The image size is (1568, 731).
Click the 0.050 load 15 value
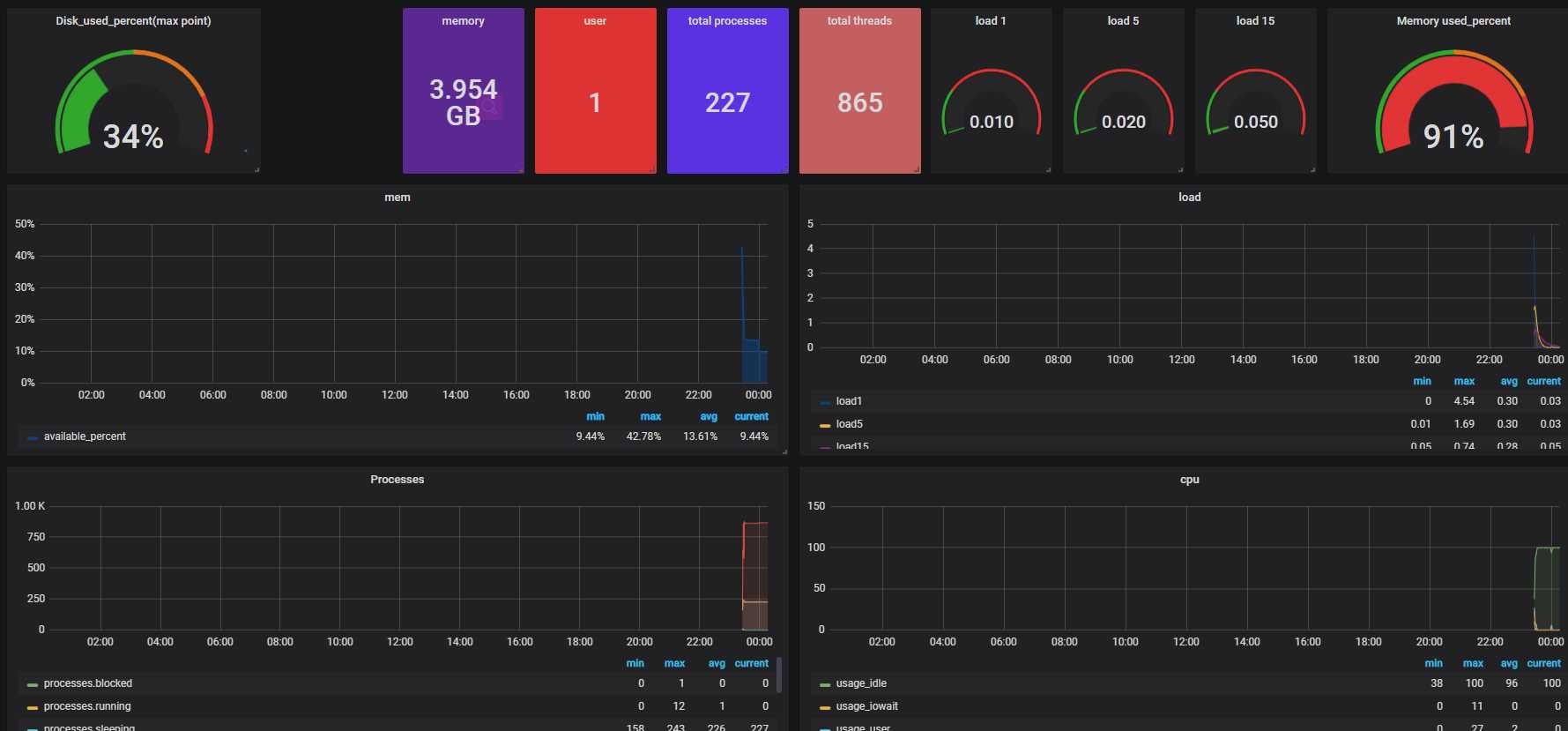[x=1256, y=122]
